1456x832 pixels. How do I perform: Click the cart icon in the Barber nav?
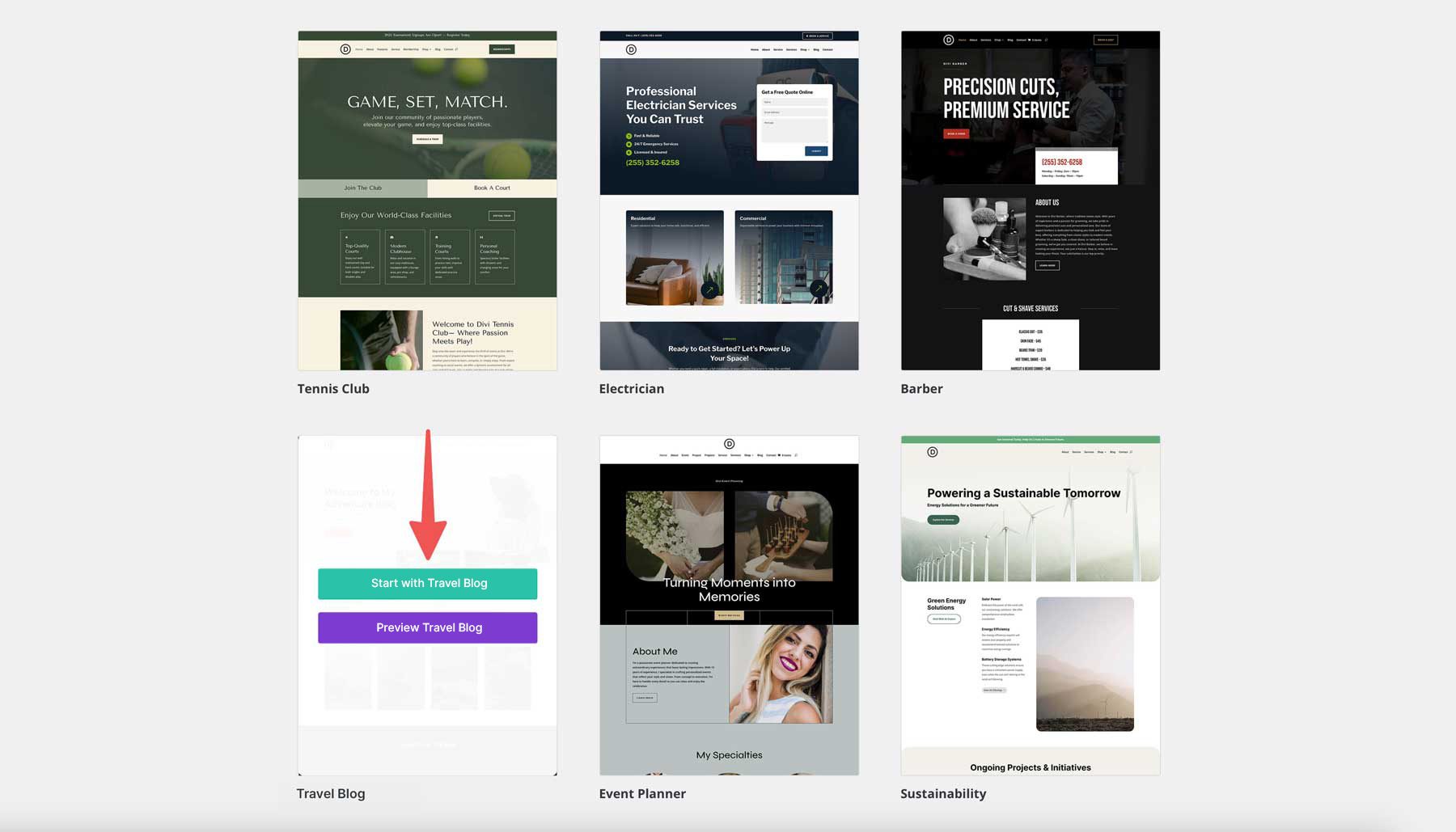[x=1029, y=40]
